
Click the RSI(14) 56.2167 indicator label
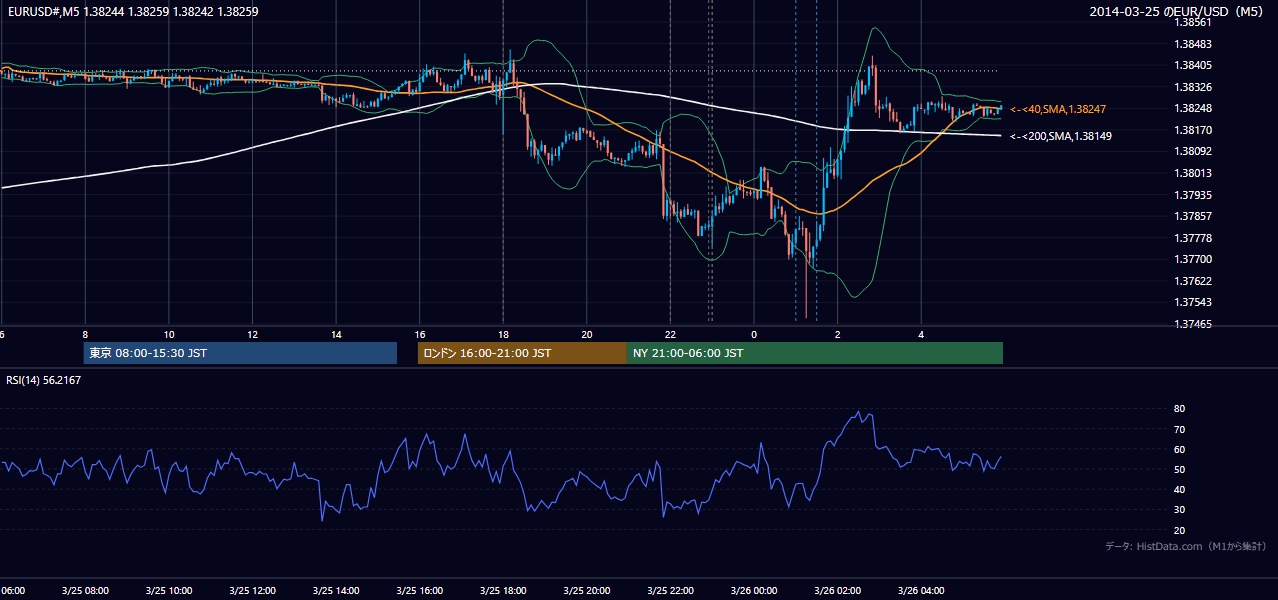pos(44,380)
